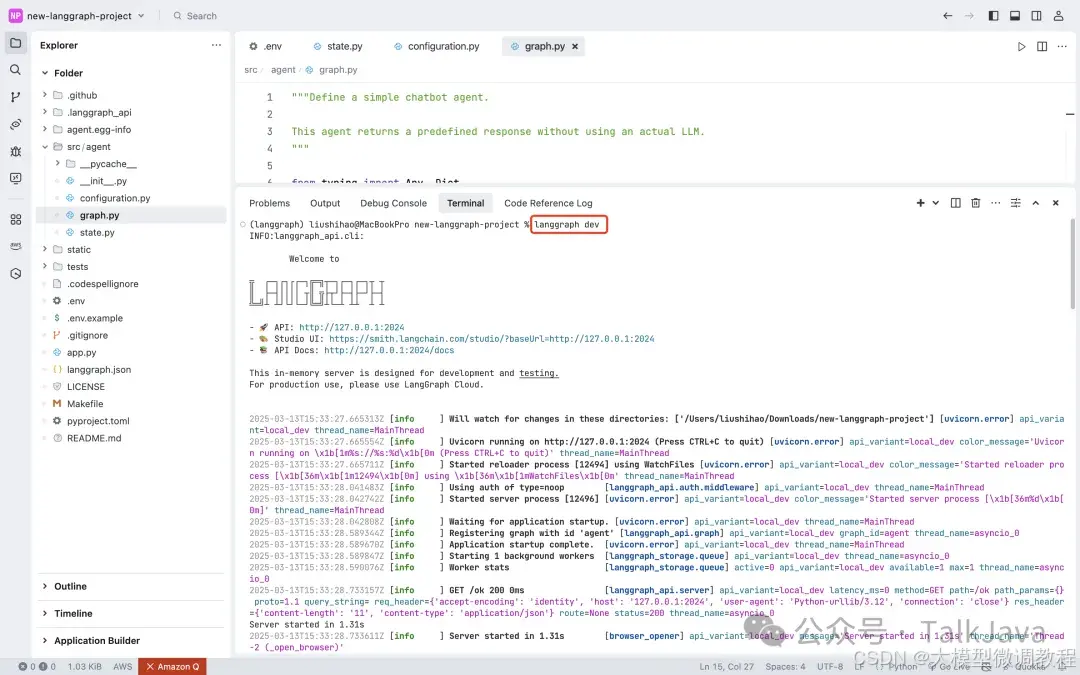Split the terminal panel
The height and width of the screenshot is (675, 1080).
(x=955, y=202)
